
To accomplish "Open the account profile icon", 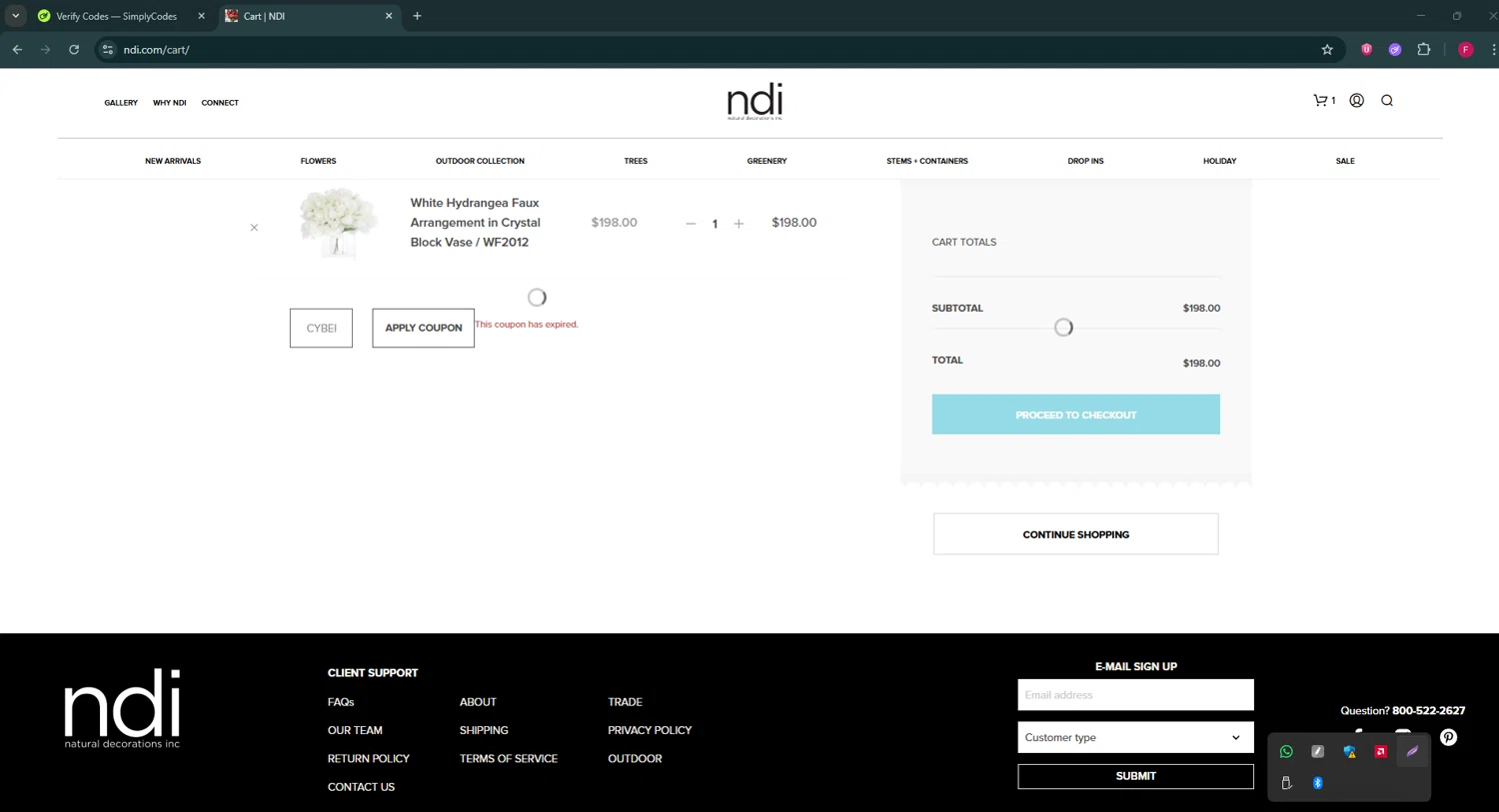I will (x=1356, y=100).
